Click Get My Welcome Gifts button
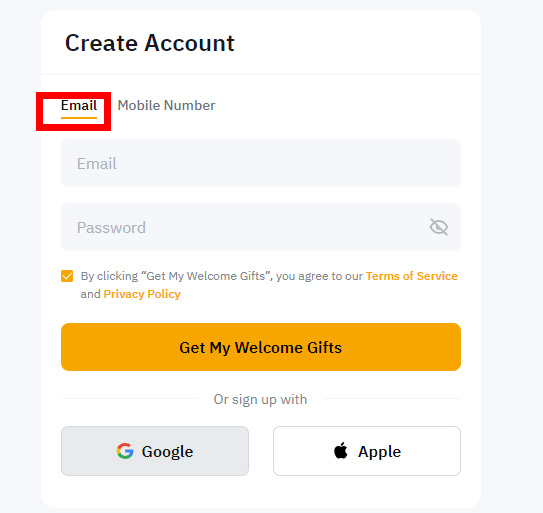 pos(261,347)
